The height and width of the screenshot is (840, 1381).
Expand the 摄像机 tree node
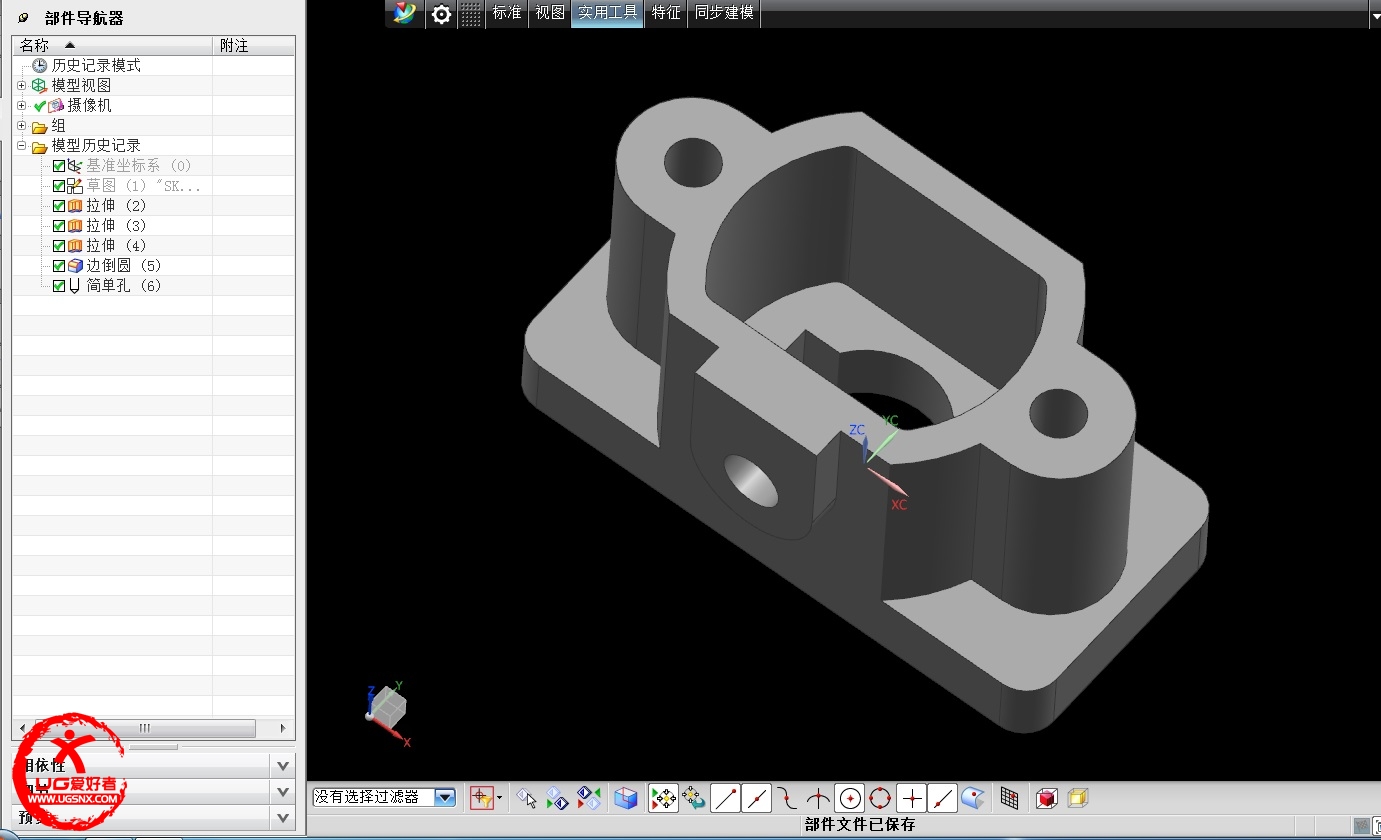tap(21, 105)
